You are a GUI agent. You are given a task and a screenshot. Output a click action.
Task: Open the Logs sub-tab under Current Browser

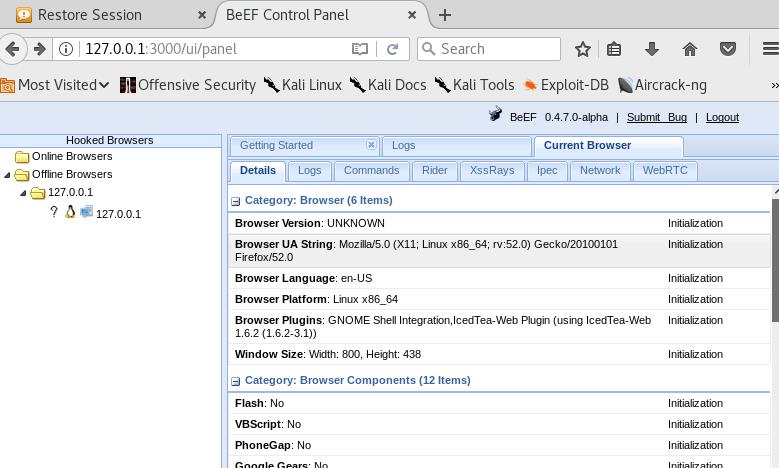pos(310,170)
